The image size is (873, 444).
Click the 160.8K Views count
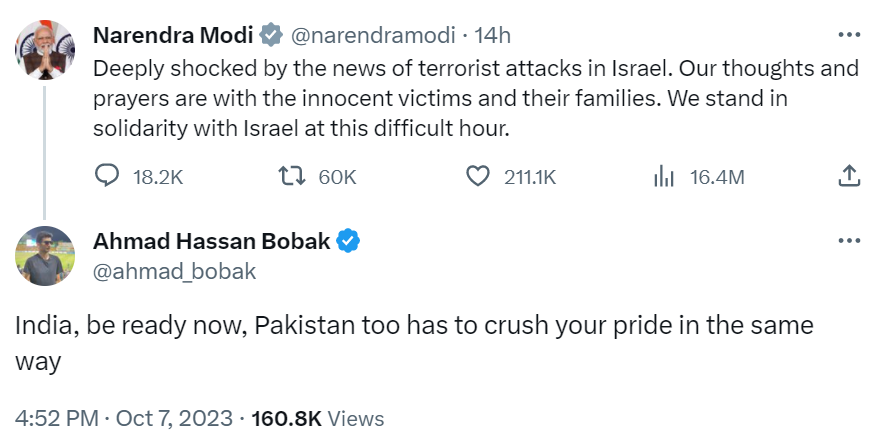[x=320, y=418]
